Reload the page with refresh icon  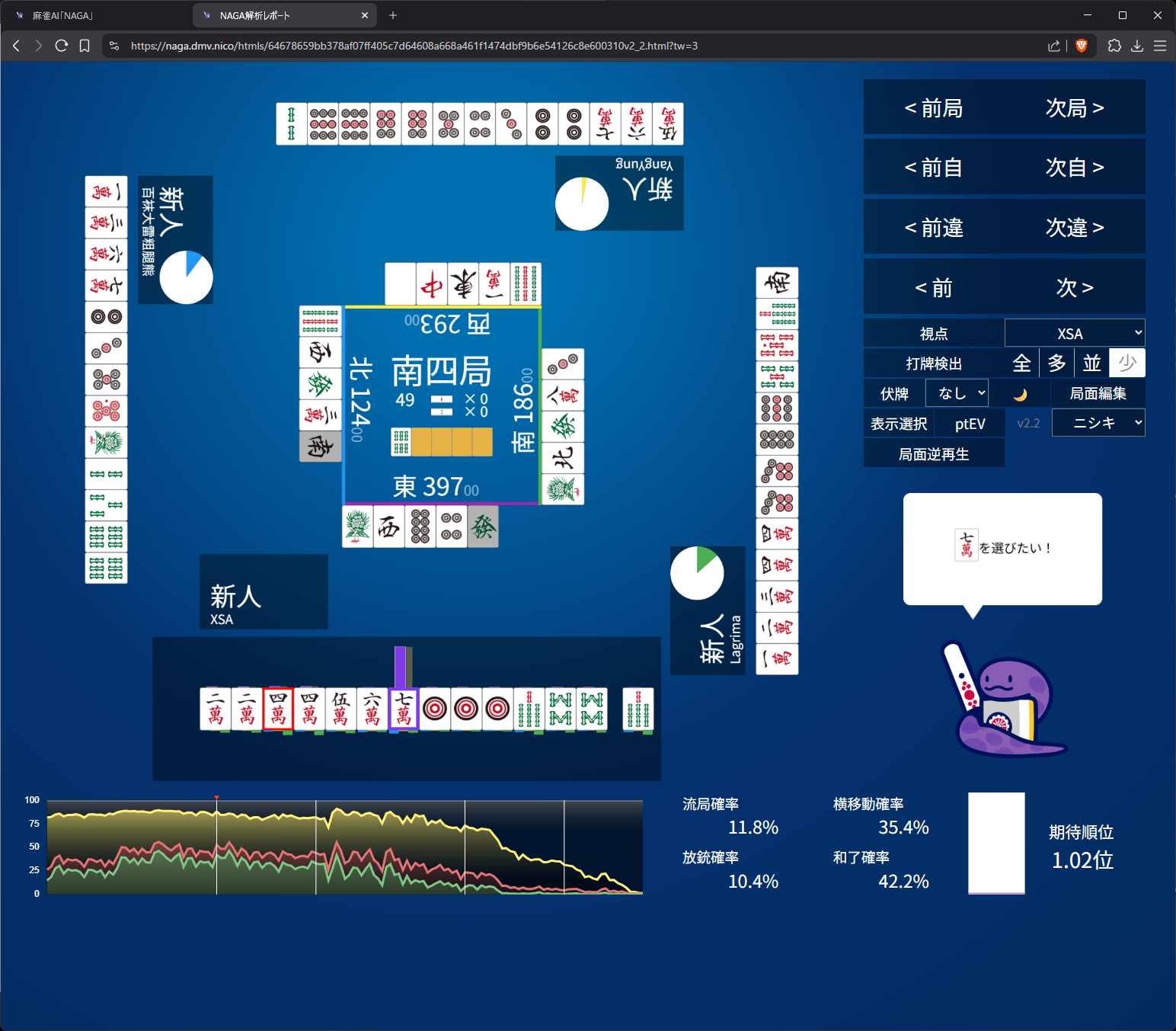62,46
